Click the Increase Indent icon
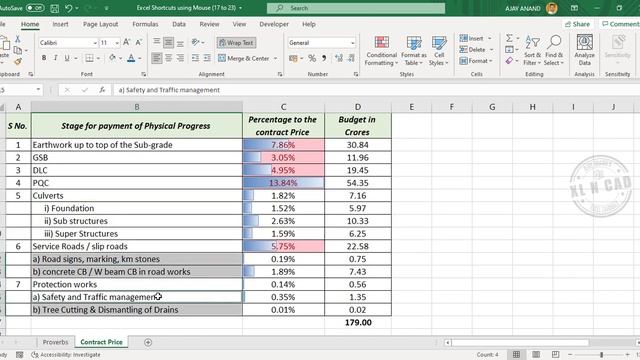640x360 pixels. tap(207, 58)
